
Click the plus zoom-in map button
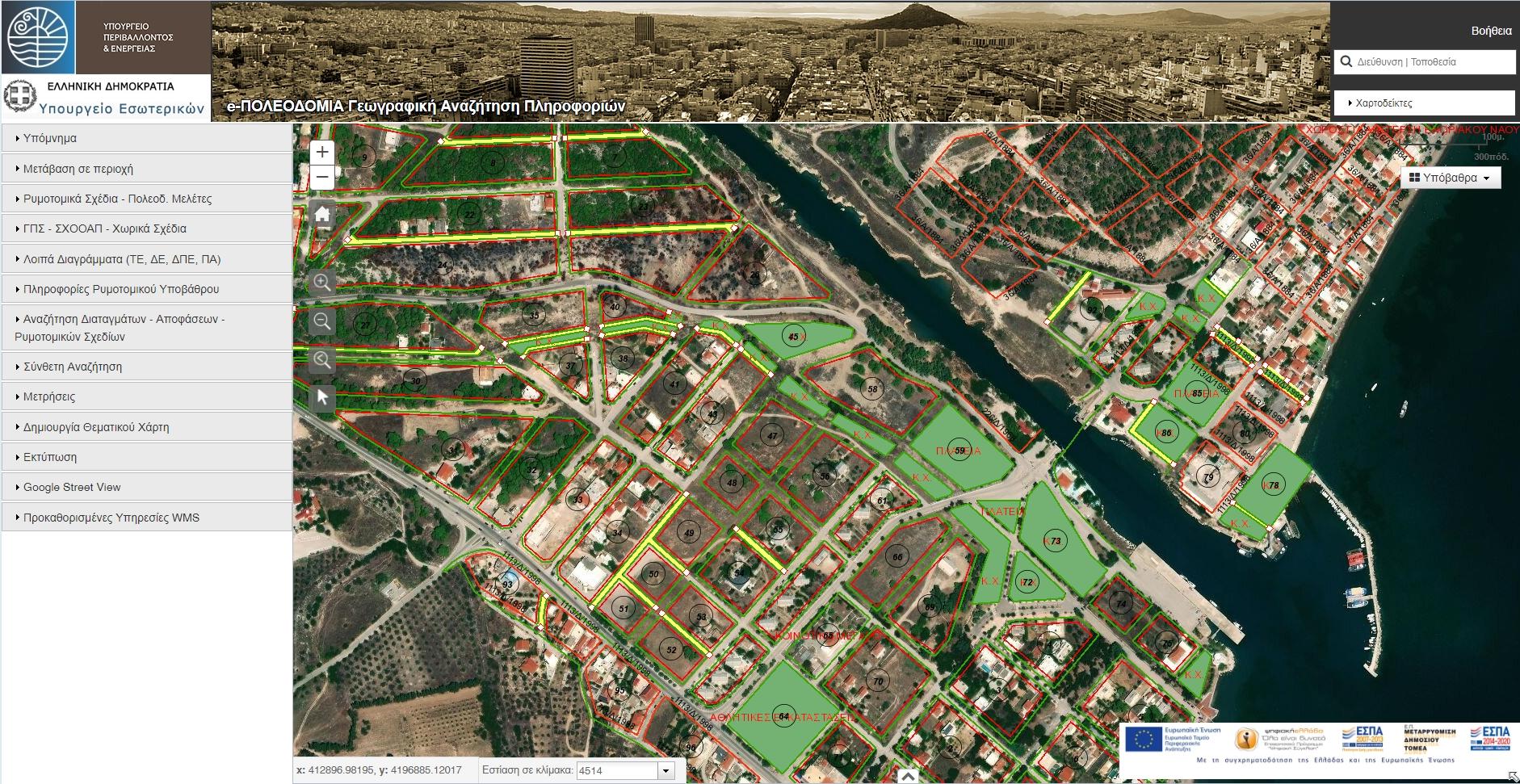(322, 152)
